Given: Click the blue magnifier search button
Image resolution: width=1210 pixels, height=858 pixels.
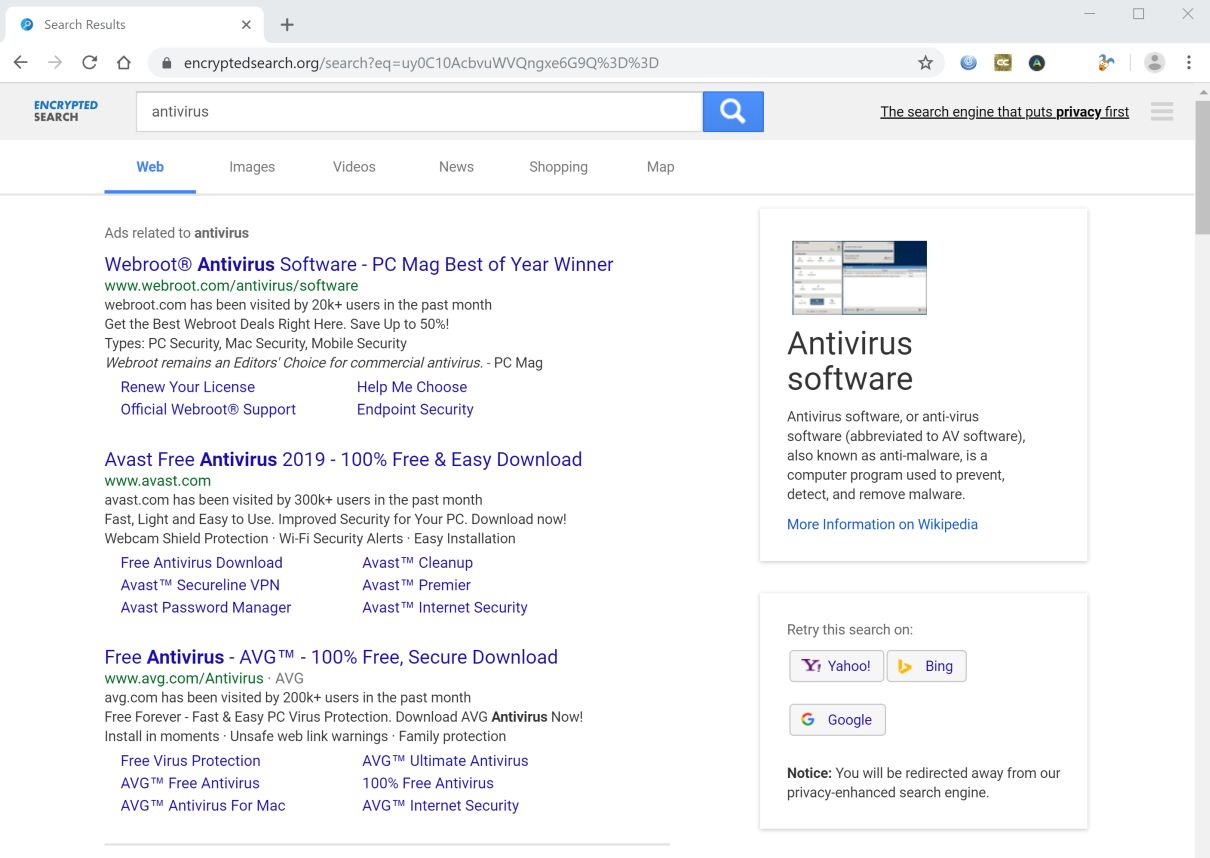Looking at the screenshot, I should [x=733, y=112].
